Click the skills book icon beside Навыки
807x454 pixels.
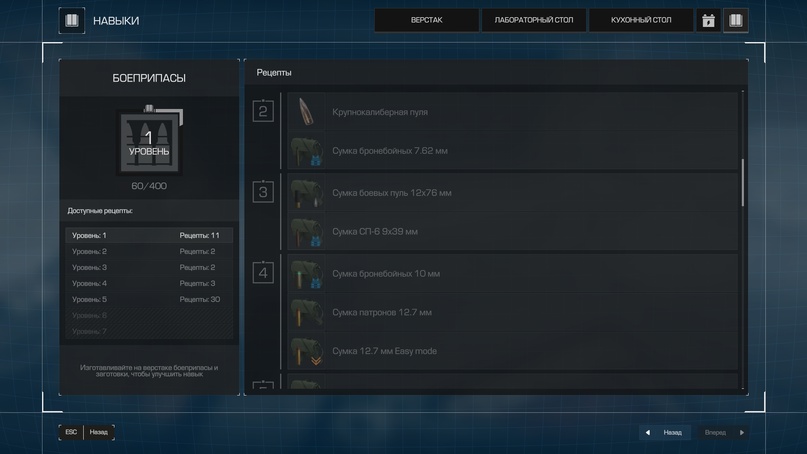tap(72, 20)
